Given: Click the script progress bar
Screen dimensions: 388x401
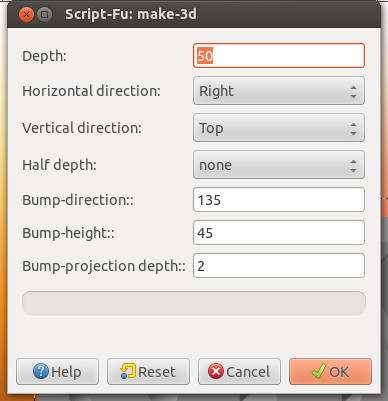Looking at the screenshot, I should click(x=194, y=303).
